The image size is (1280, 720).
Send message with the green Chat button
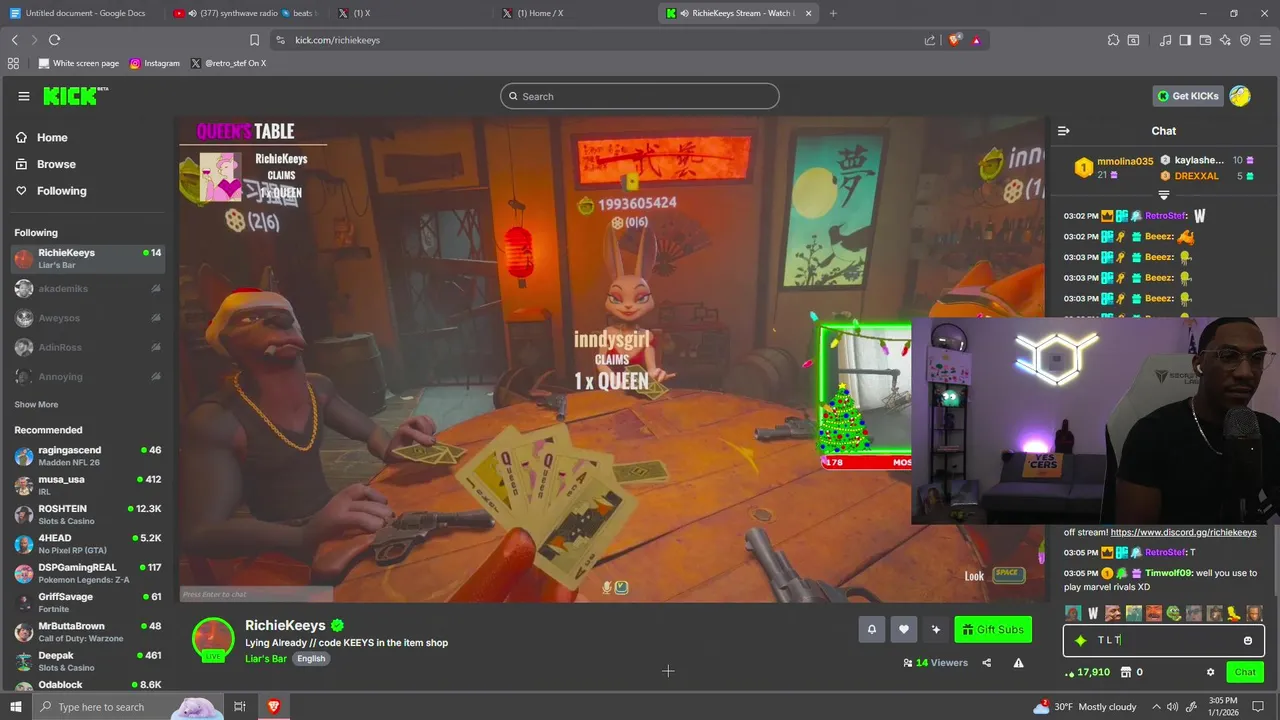tap(1245, 672)
